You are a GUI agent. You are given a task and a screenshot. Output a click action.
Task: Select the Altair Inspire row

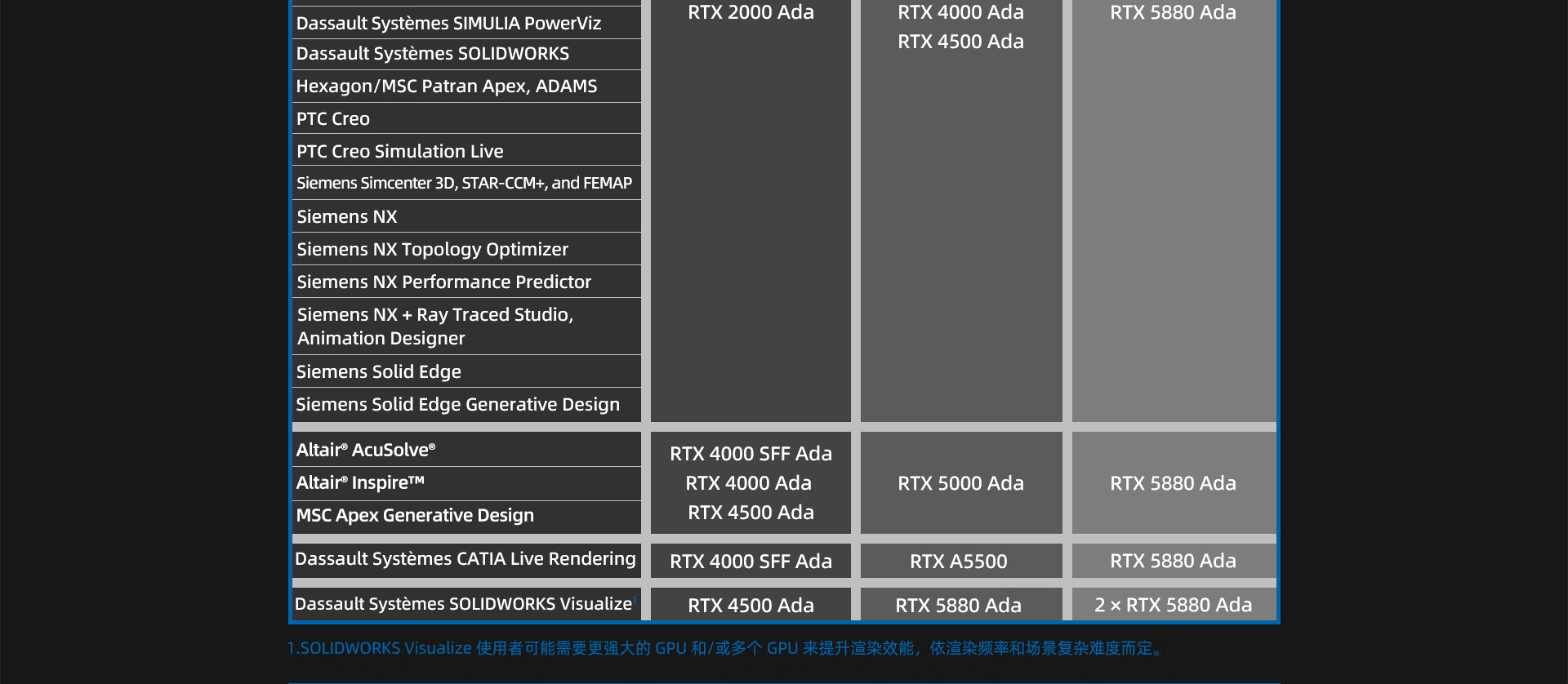(360, 483)
